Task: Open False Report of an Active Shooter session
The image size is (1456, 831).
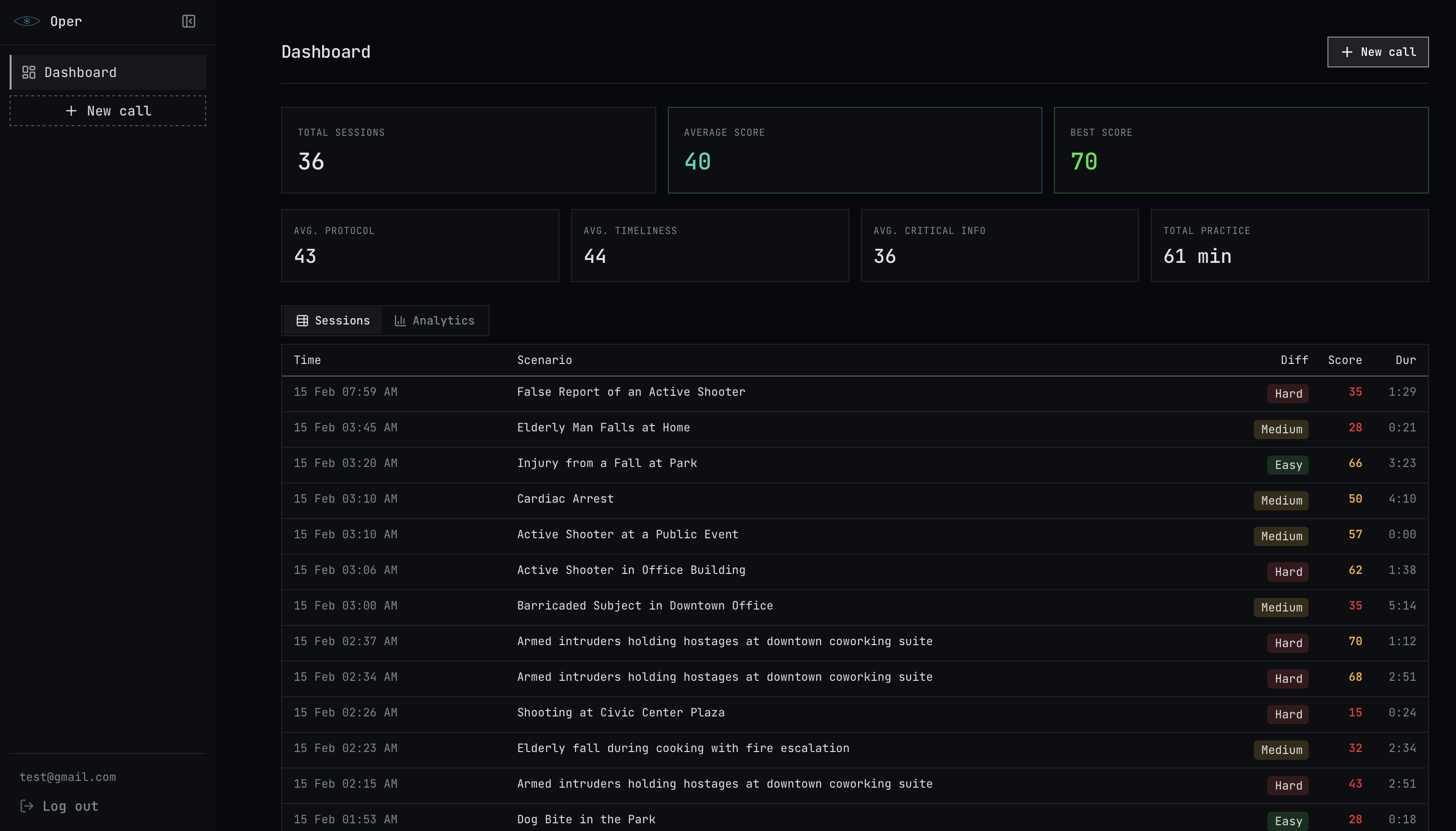Action: (x=631, y=392)
